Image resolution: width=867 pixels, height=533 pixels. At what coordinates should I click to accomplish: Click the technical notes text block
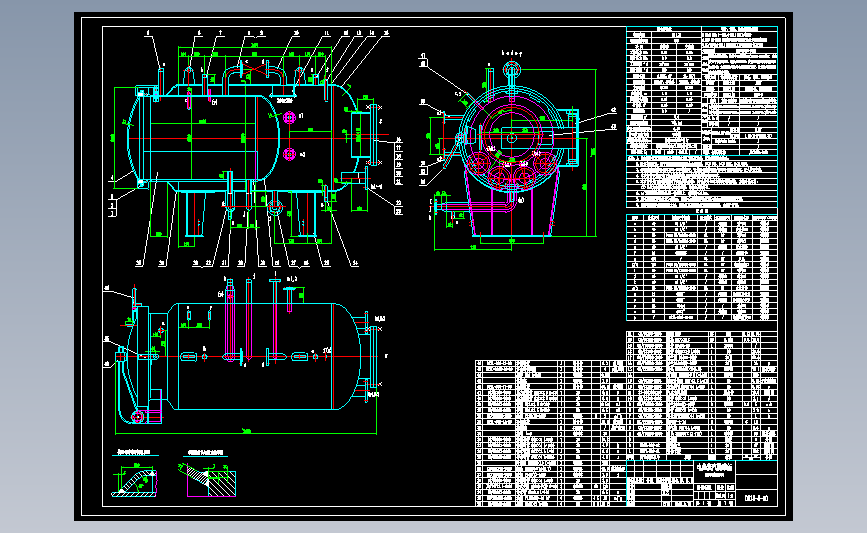tap(702, 182)
